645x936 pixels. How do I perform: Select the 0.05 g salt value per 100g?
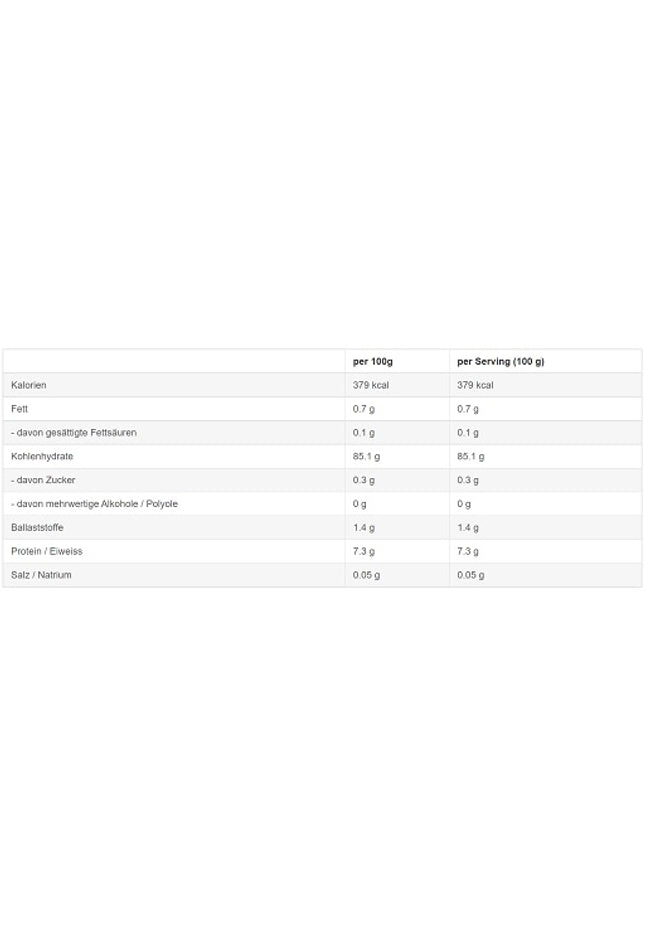[367, 575]
